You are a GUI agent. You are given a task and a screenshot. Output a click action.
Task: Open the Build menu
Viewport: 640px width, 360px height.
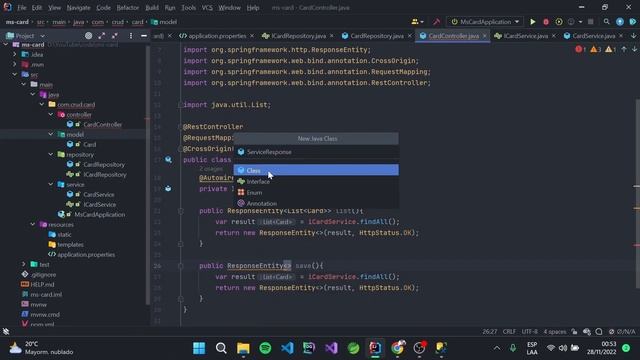tap(152, 7)
